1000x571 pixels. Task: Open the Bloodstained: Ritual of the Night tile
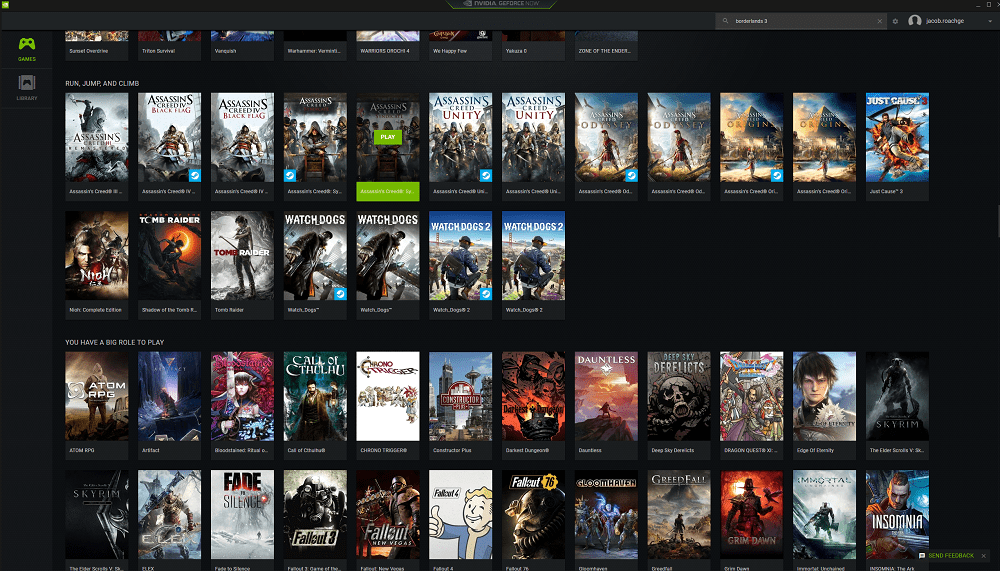(242, 405)
